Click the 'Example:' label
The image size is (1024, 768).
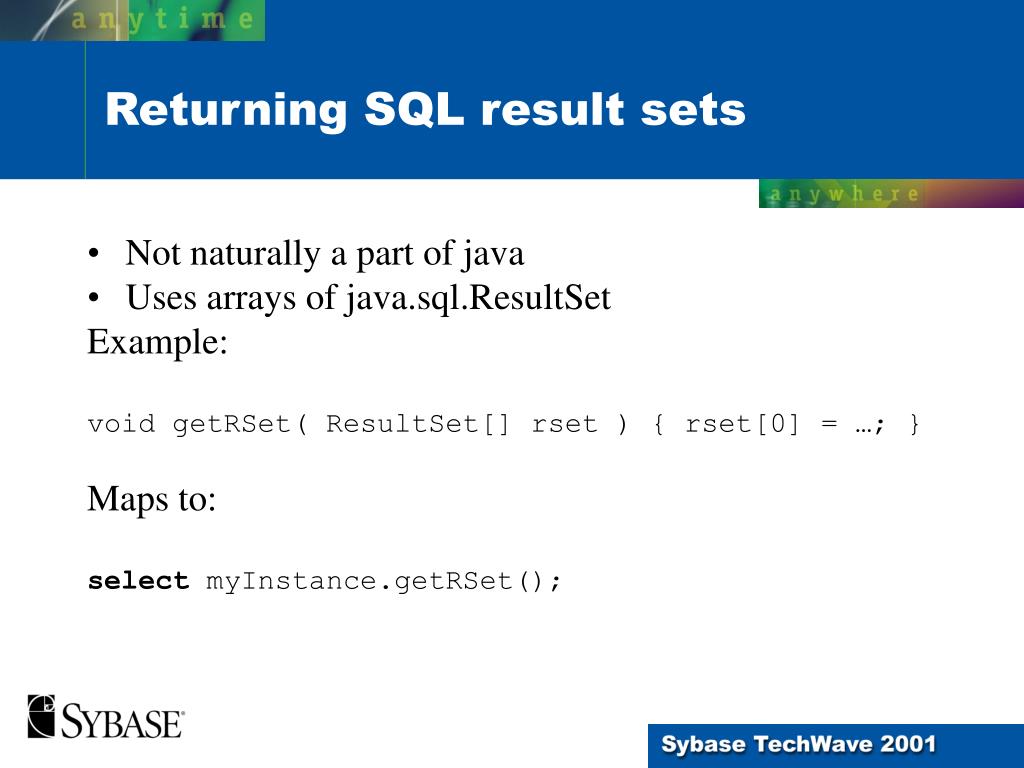point(157,342)
